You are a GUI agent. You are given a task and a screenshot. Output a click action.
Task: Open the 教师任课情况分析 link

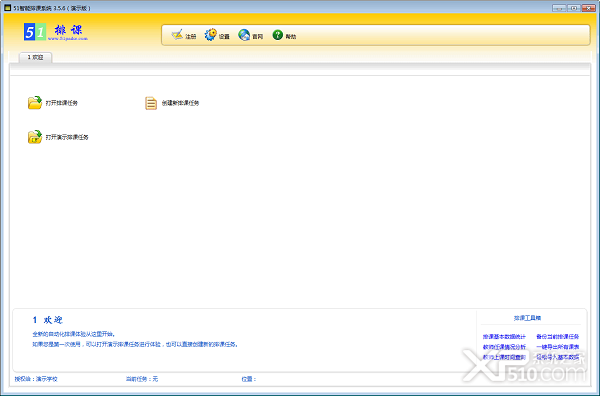[504, 347]
